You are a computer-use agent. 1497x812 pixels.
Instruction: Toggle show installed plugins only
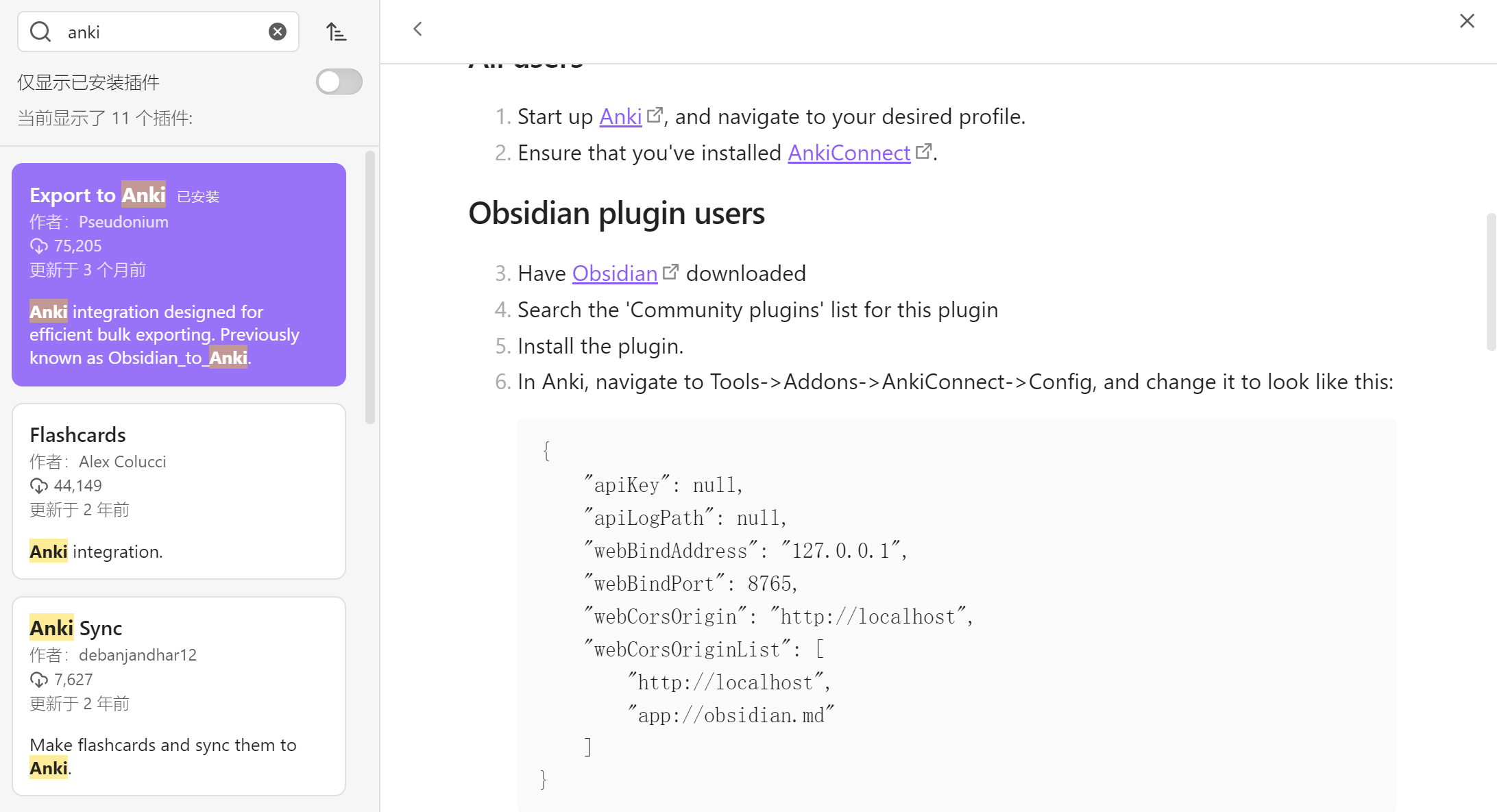[339, 82]
